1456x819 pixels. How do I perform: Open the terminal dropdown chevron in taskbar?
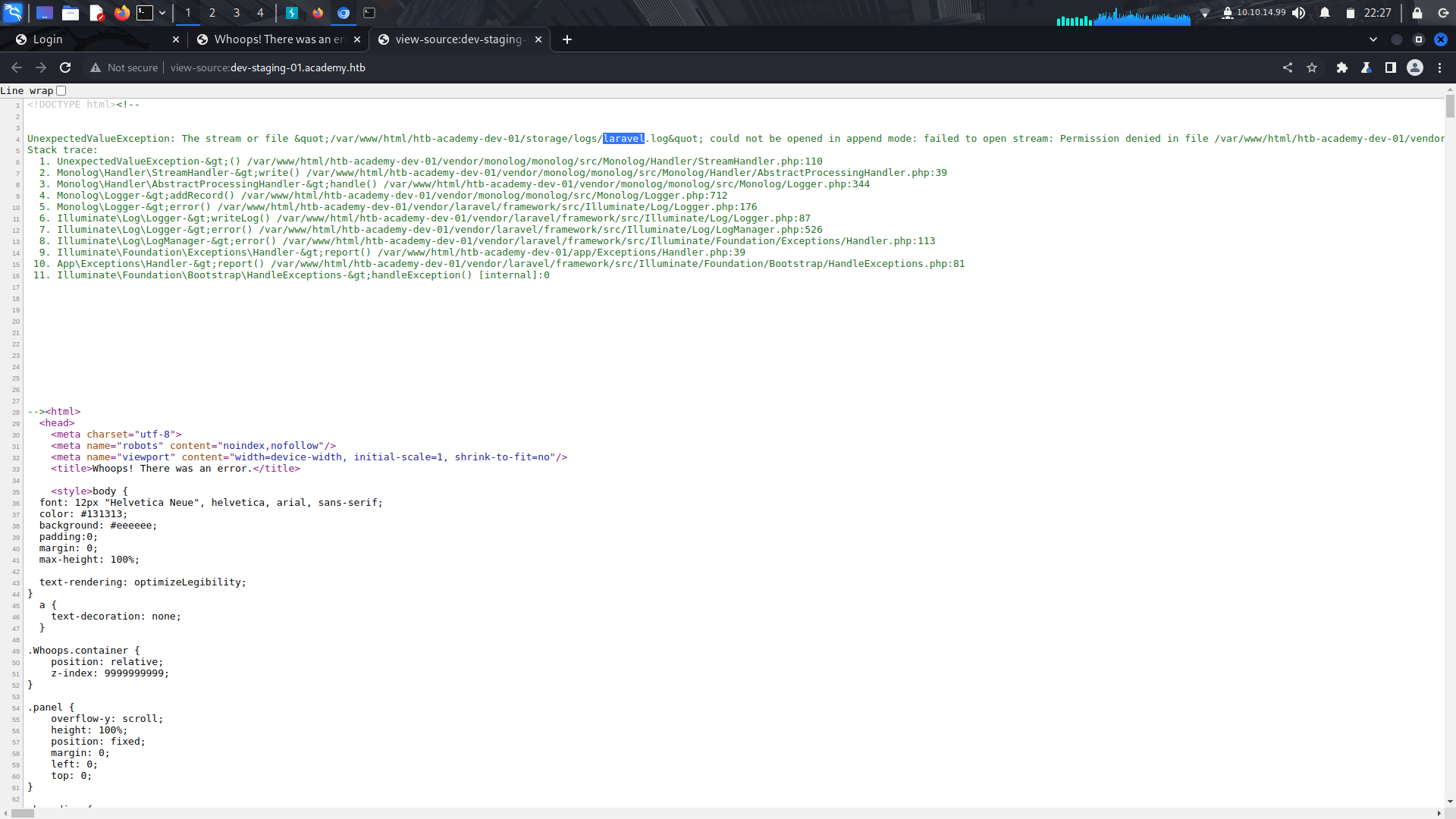[x=162, y=13]
